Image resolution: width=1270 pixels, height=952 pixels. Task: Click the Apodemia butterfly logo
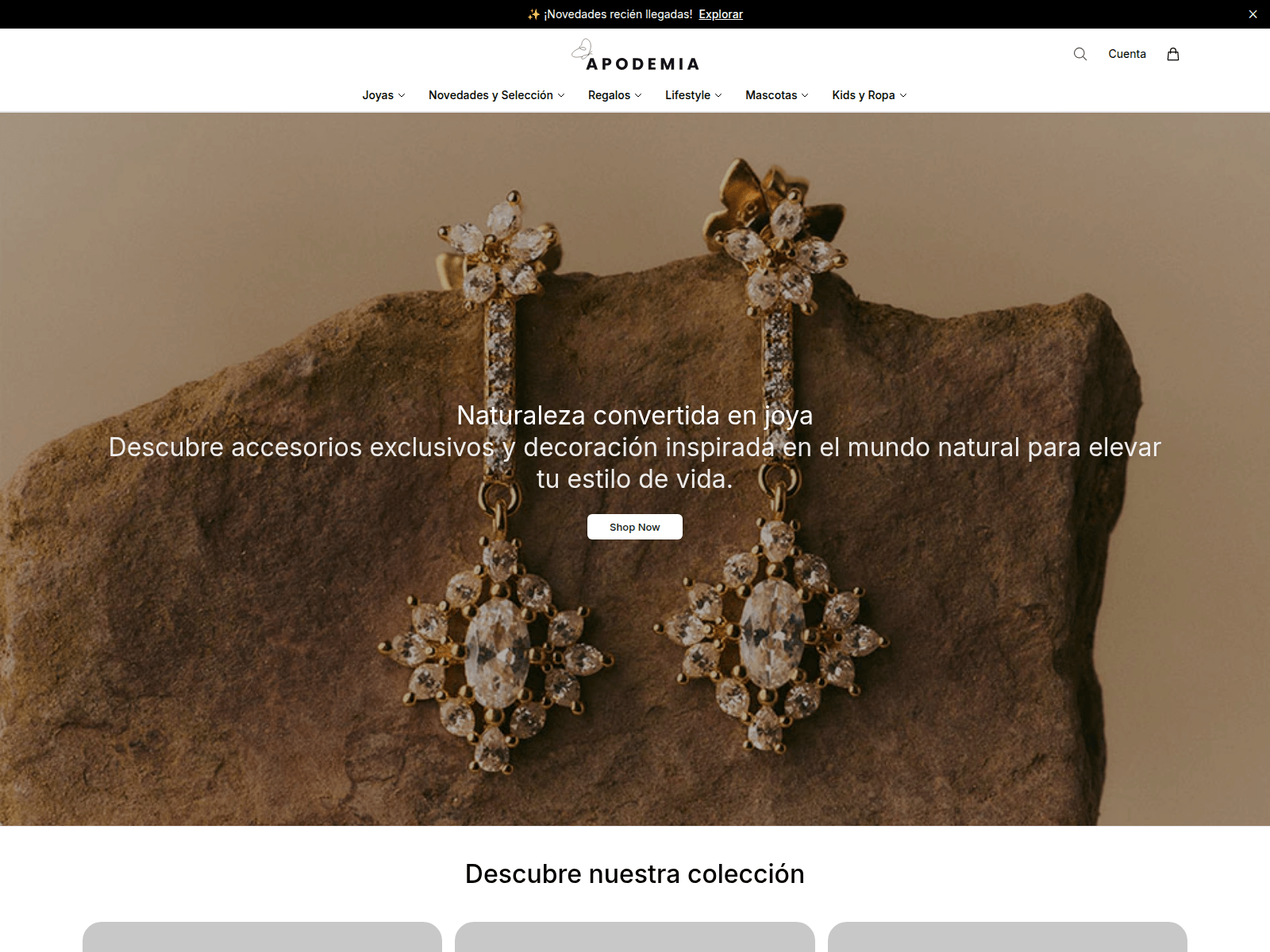click(635, 55)
